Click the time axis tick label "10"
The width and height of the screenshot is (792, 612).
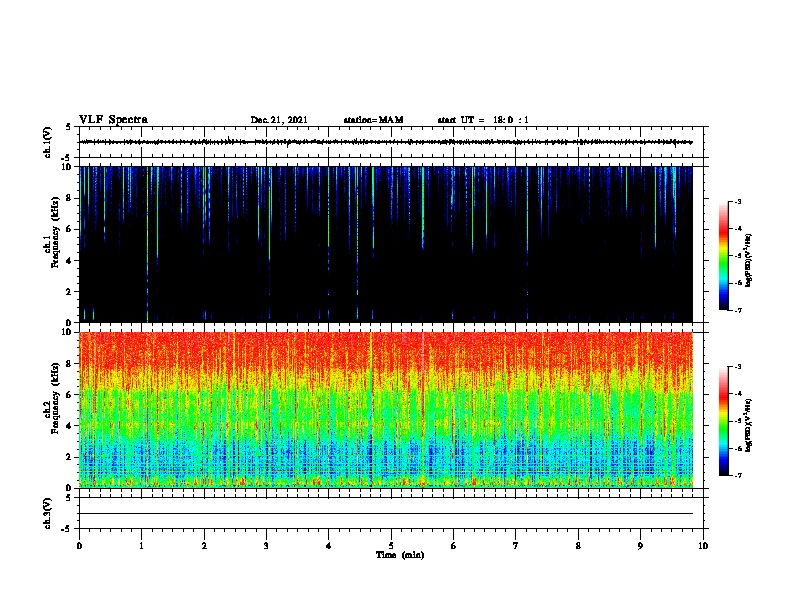(x=703, y=546)
